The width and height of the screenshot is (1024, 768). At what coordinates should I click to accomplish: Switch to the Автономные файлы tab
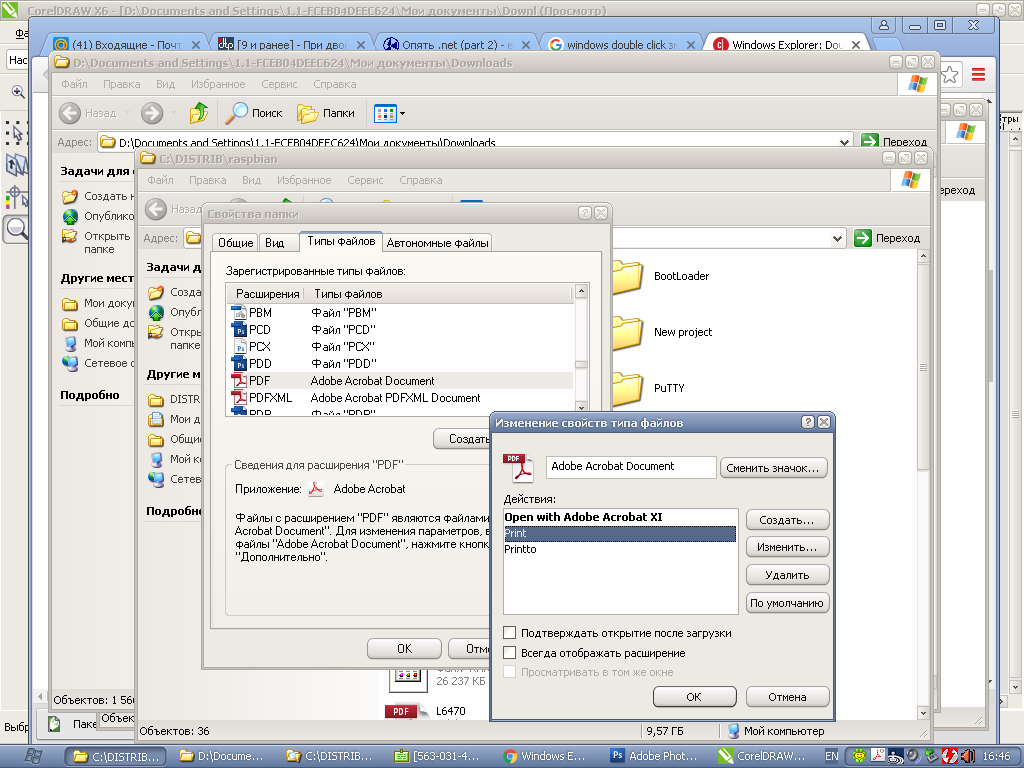tap(437, 243)
